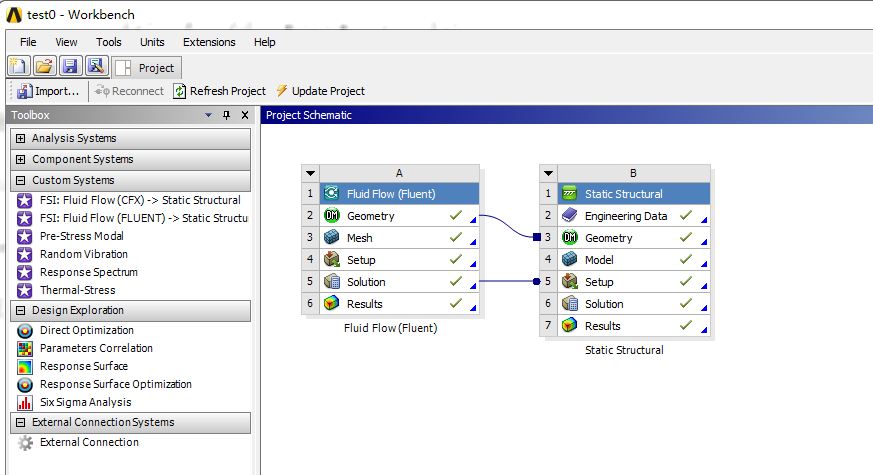Select Results cell in system A
The width and height of the screenshot is (873, 475).
(x=399, y=303)
